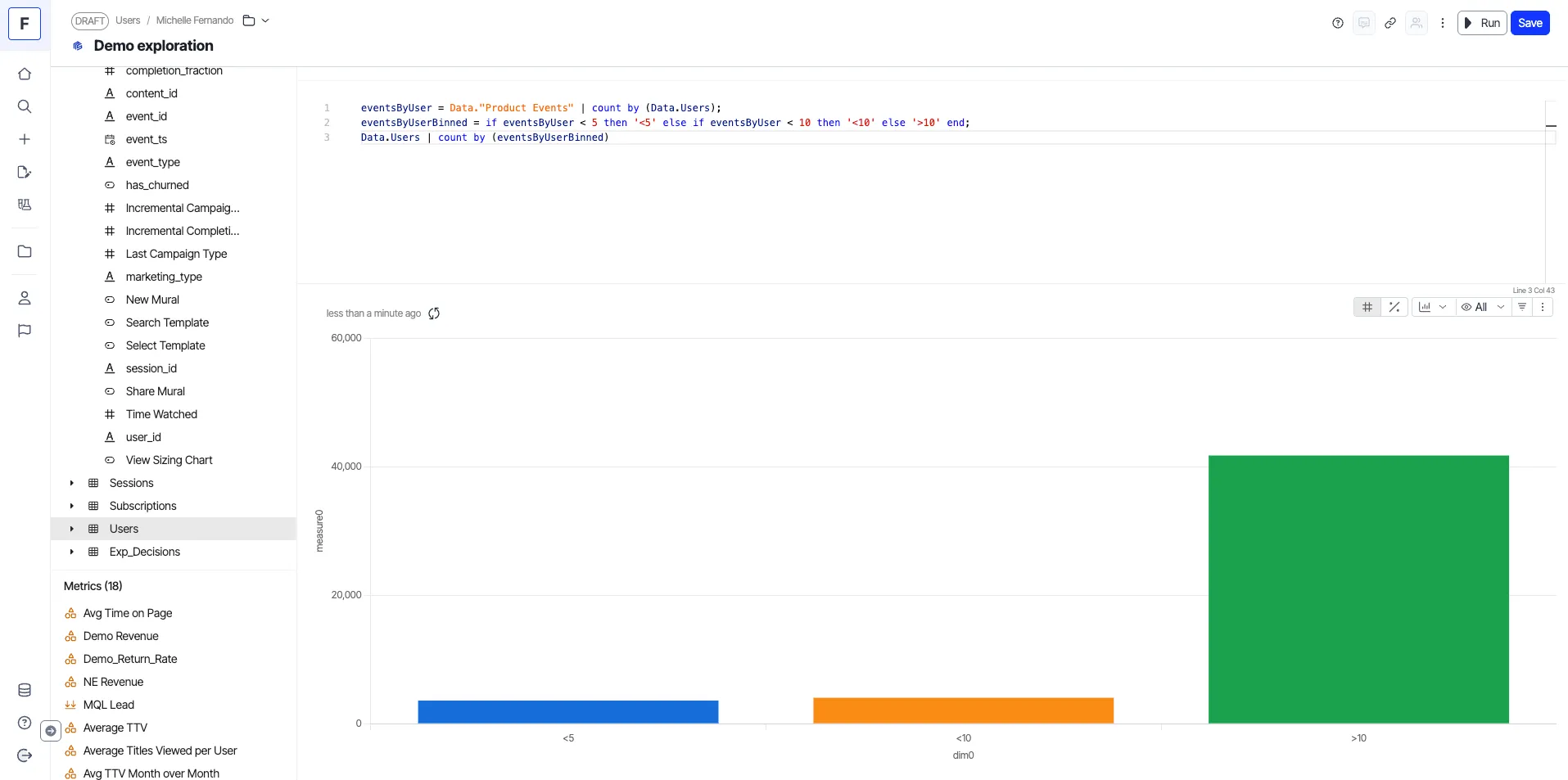Select the Avg Time on Page metric
Image resolution: width=1568 pixels, height=780 pixels.
[128, 613]
